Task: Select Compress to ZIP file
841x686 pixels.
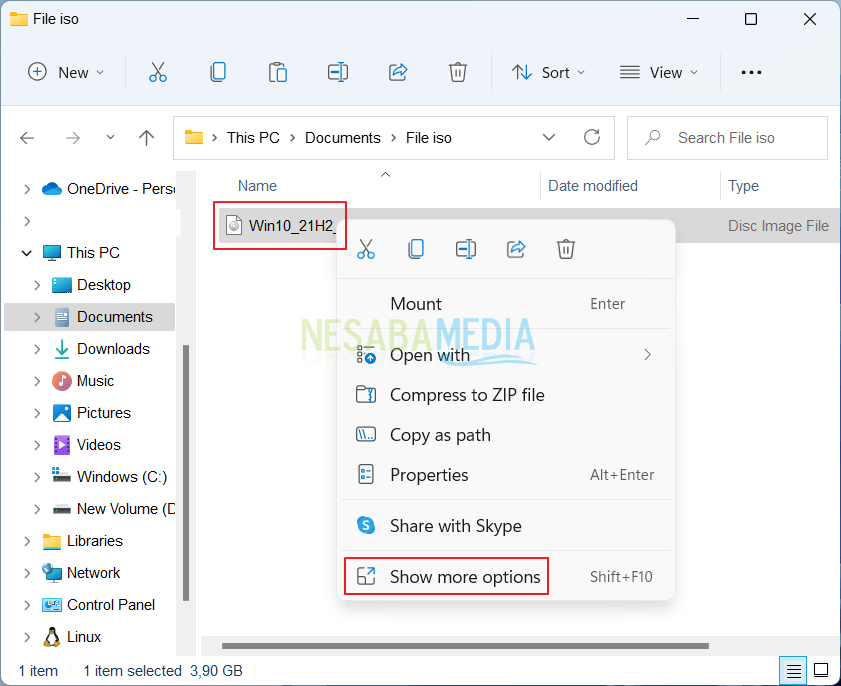Action: [x=505, y=395]
